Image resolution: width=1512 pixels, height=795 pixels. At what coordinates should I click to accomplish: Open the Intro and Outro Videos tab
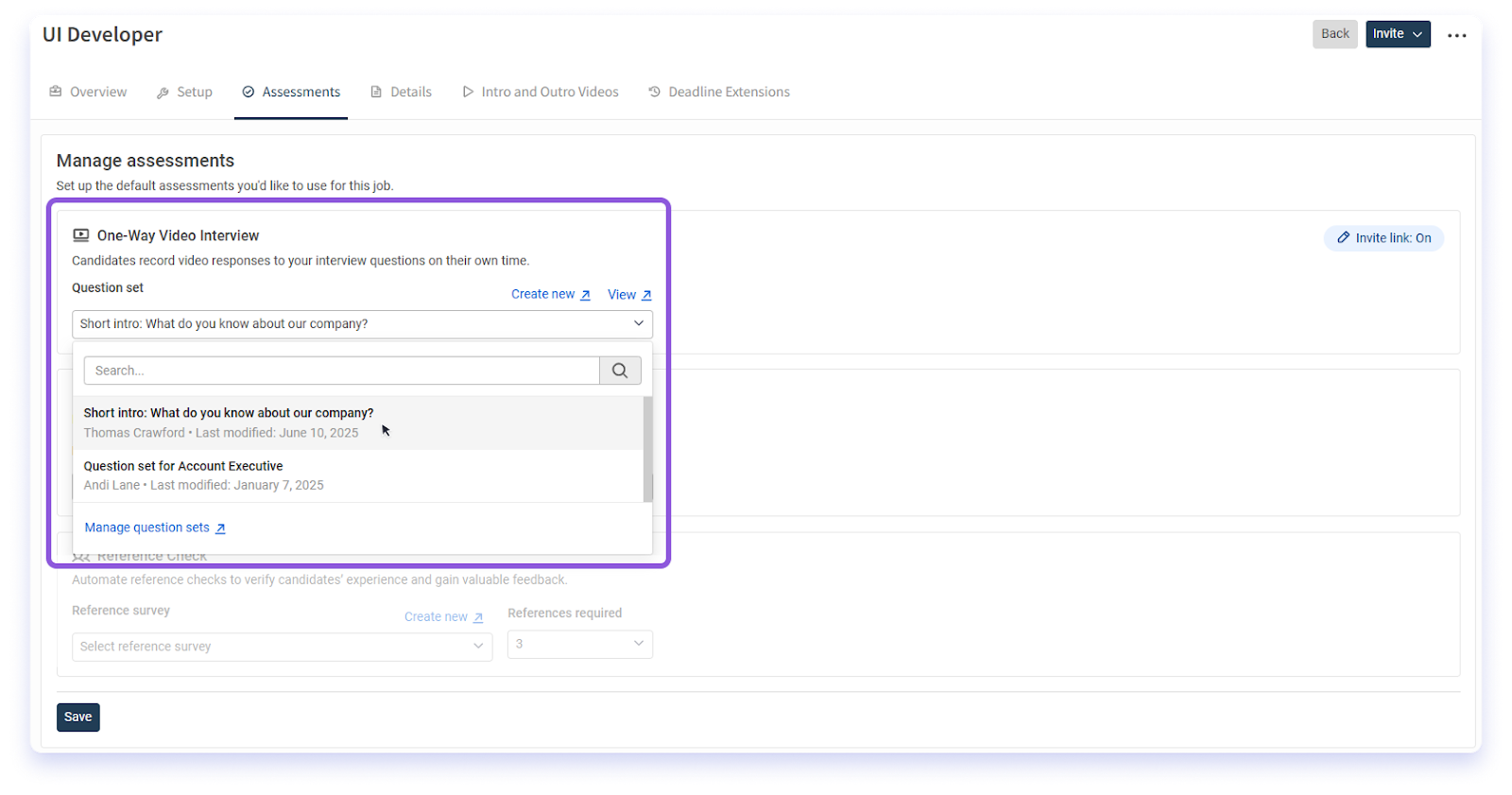pos(541,92)
